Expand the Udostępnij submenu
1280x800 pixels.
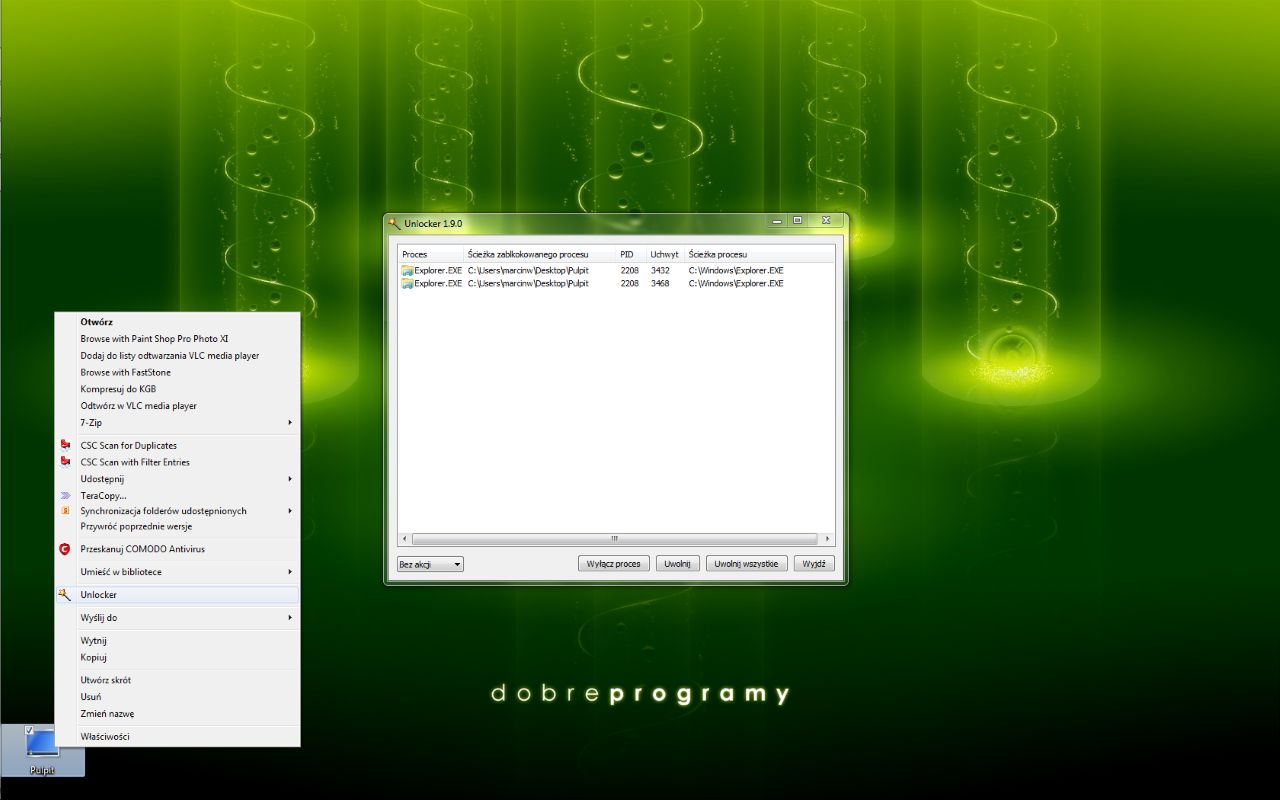(290, 479)
